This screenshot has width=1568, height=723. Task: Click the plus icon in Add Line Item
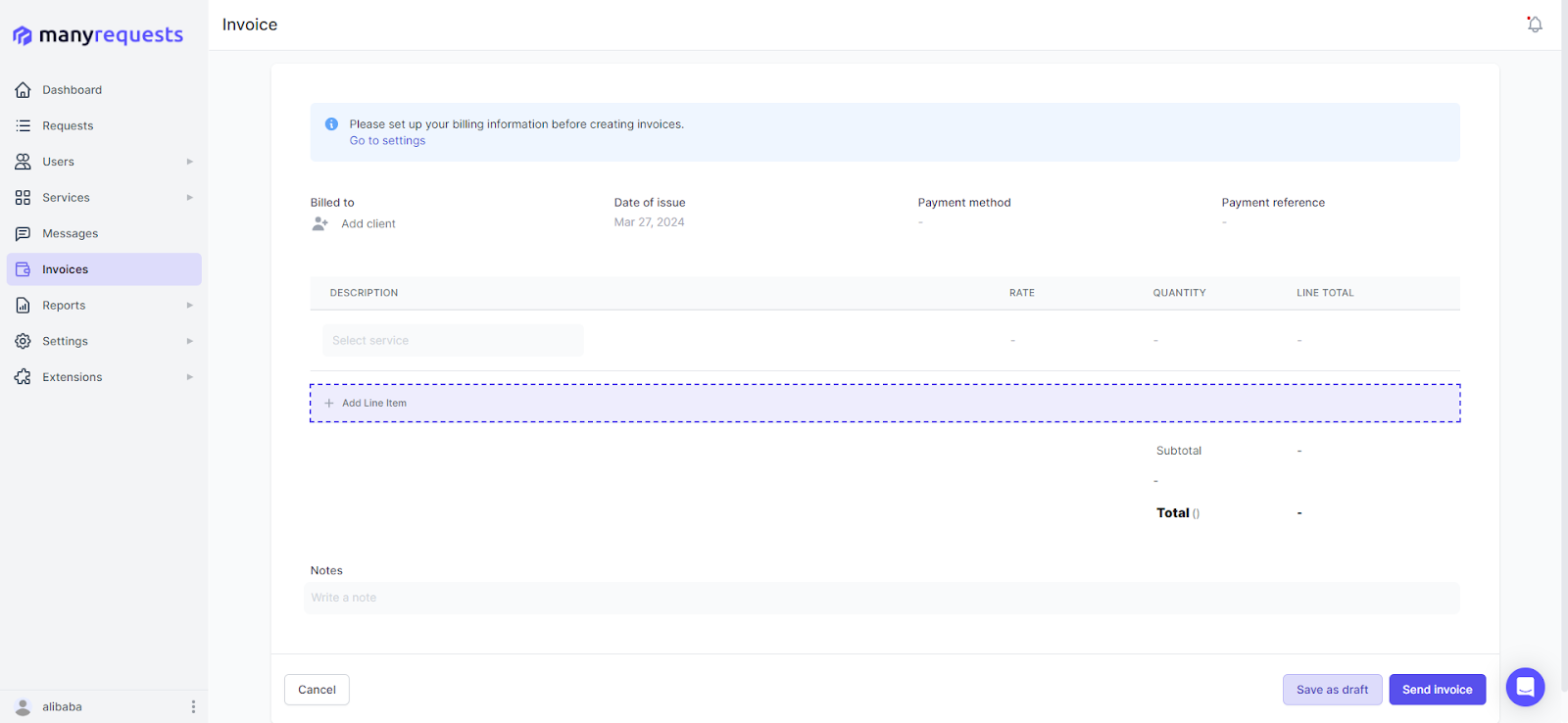329,403
